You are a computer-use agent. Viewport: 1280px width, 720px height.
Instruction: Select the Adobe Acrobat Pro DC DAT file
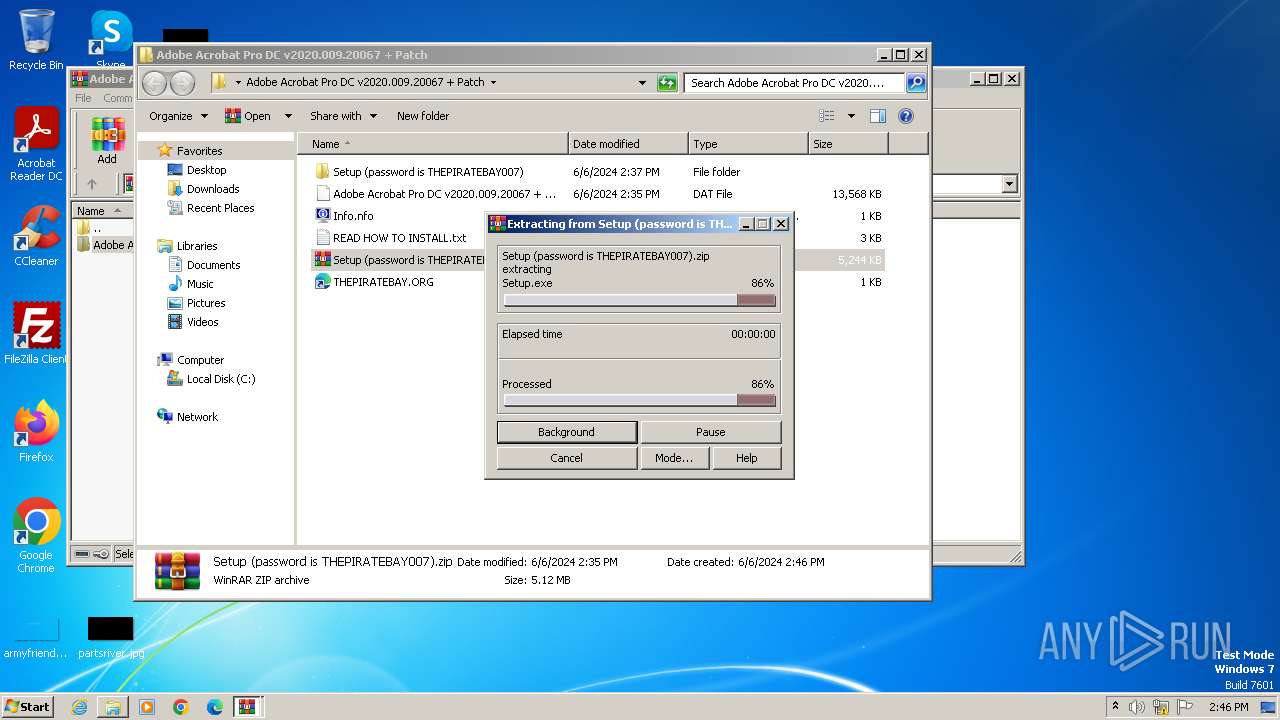[x=444, y=194]
